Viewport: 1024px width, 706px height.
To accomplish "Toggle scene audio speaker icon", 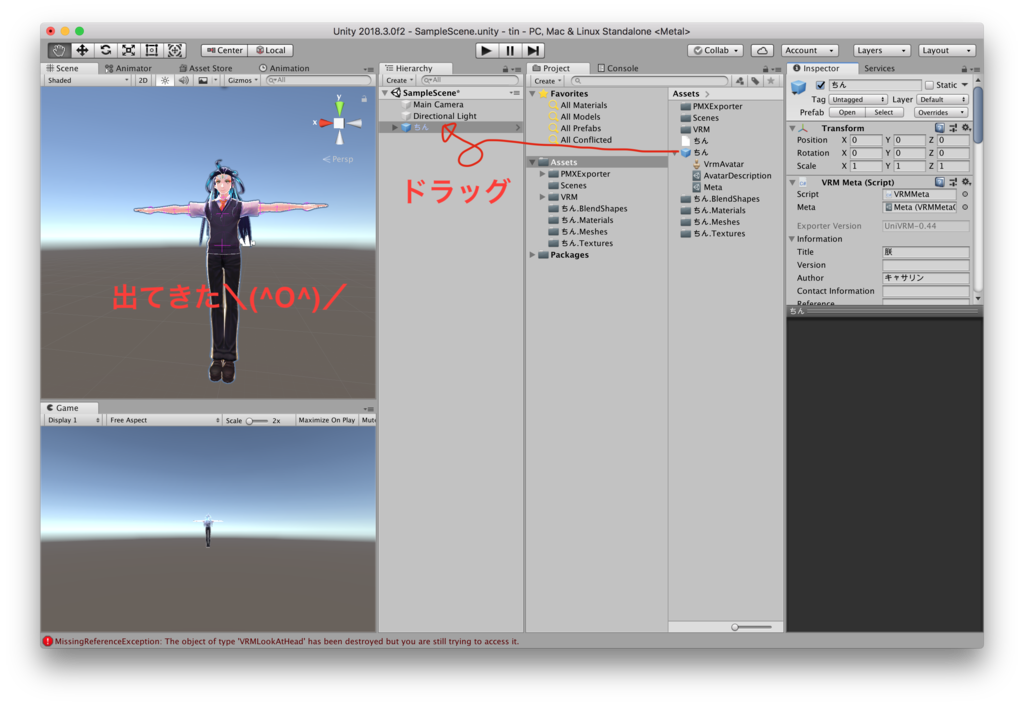I will pyautogui.click(x=184, y=80).
